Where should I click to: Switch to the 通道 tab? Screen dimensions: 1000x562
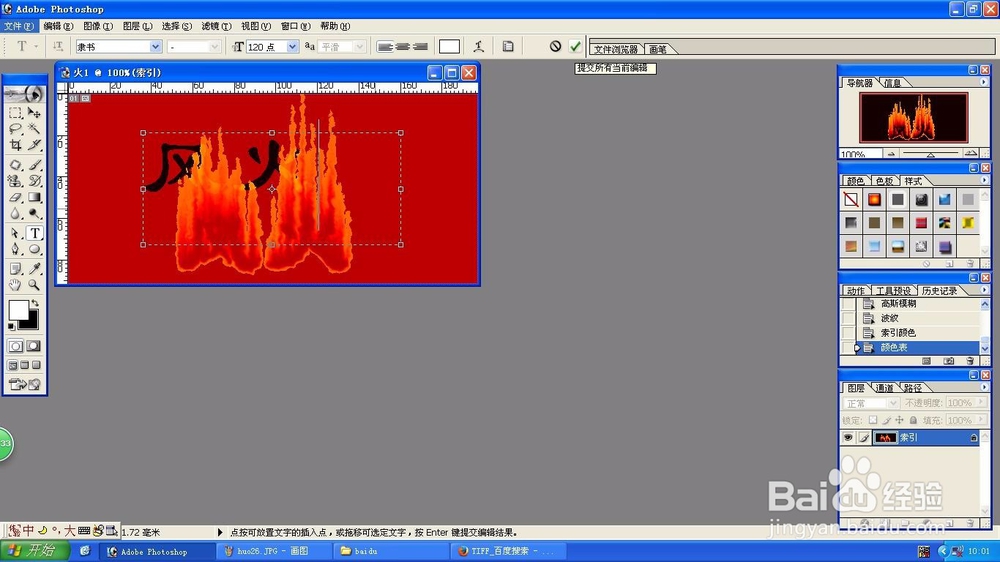click(x=884, y=388)
